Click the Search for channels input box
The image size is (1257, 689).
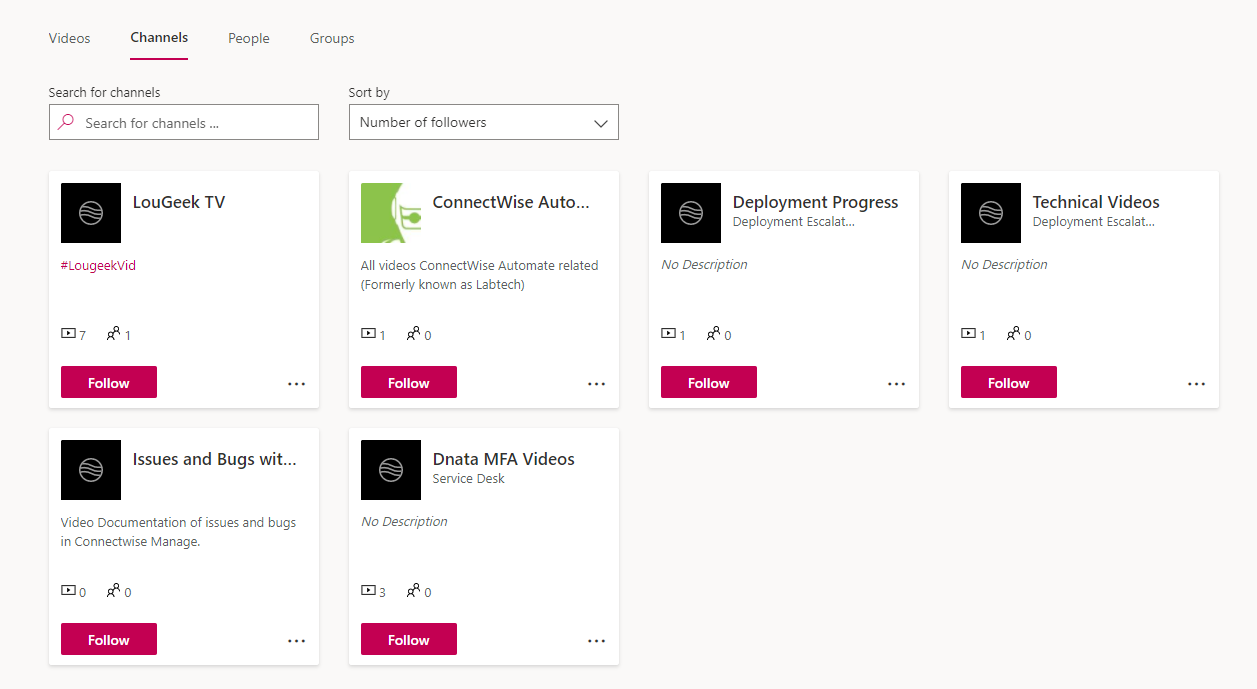(x=184, y=122)
